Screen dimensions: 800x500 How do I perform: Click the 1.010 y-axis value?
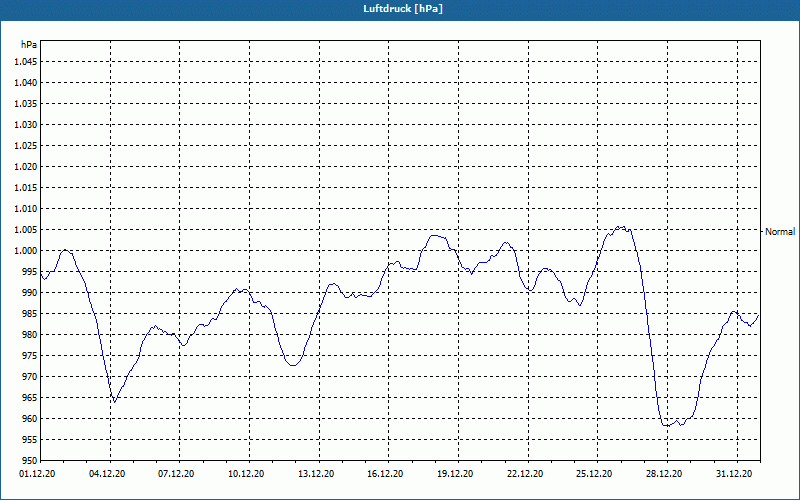(26, 209)
